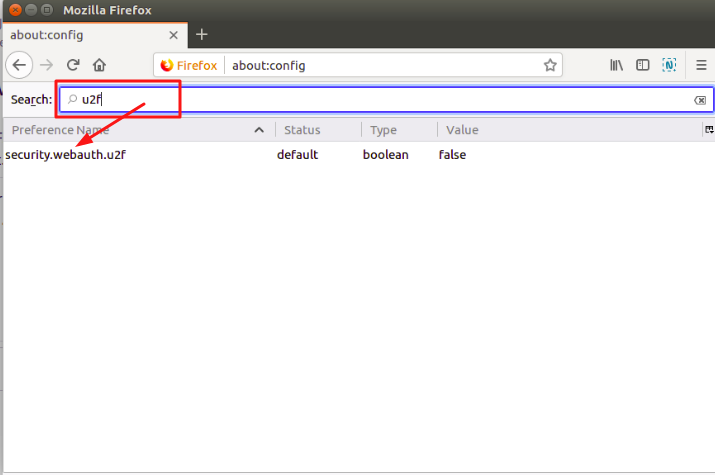Close the Mozilla Firefox window

tap(15, 10)
